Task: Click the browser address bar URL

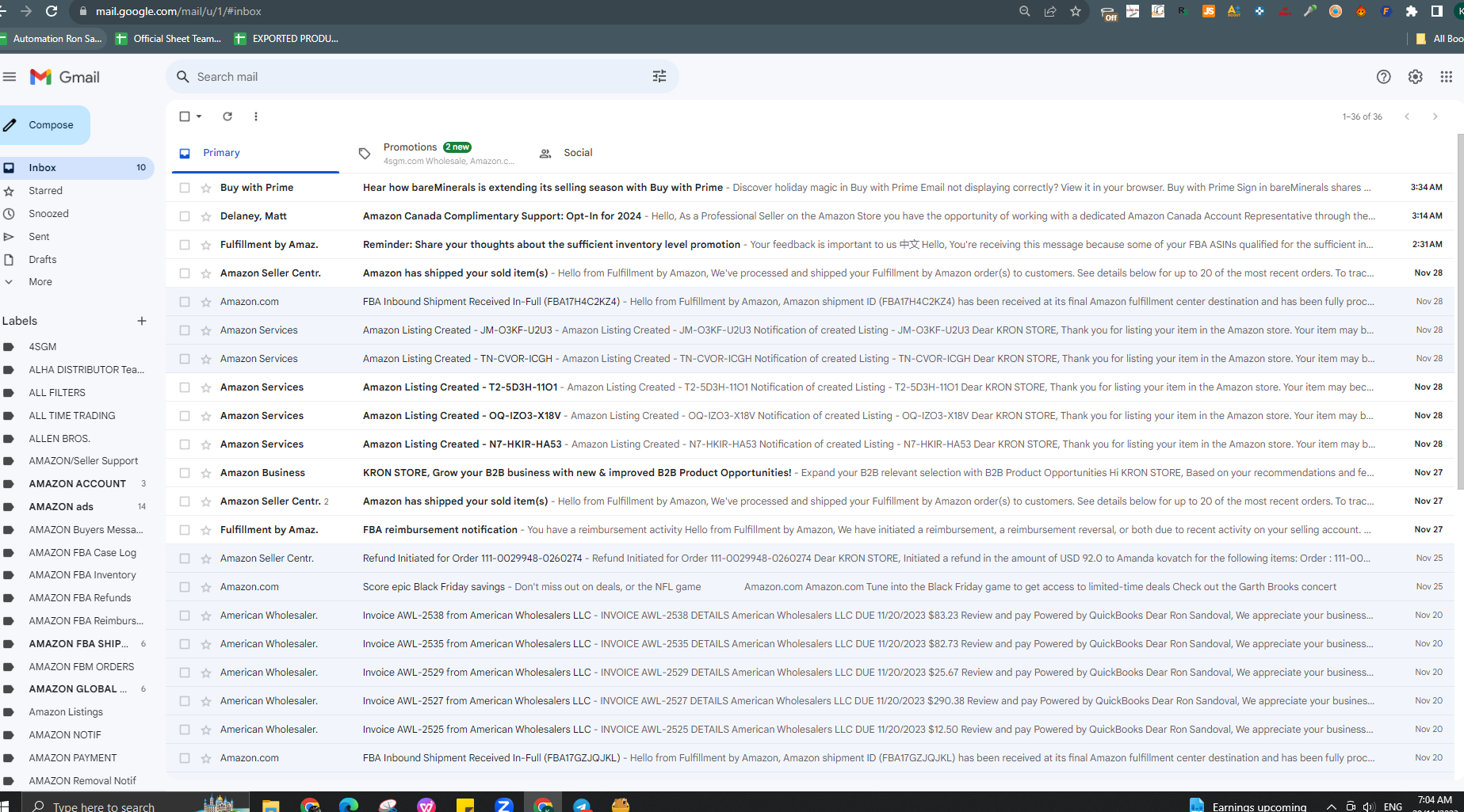Action: [x=178, y=11]
